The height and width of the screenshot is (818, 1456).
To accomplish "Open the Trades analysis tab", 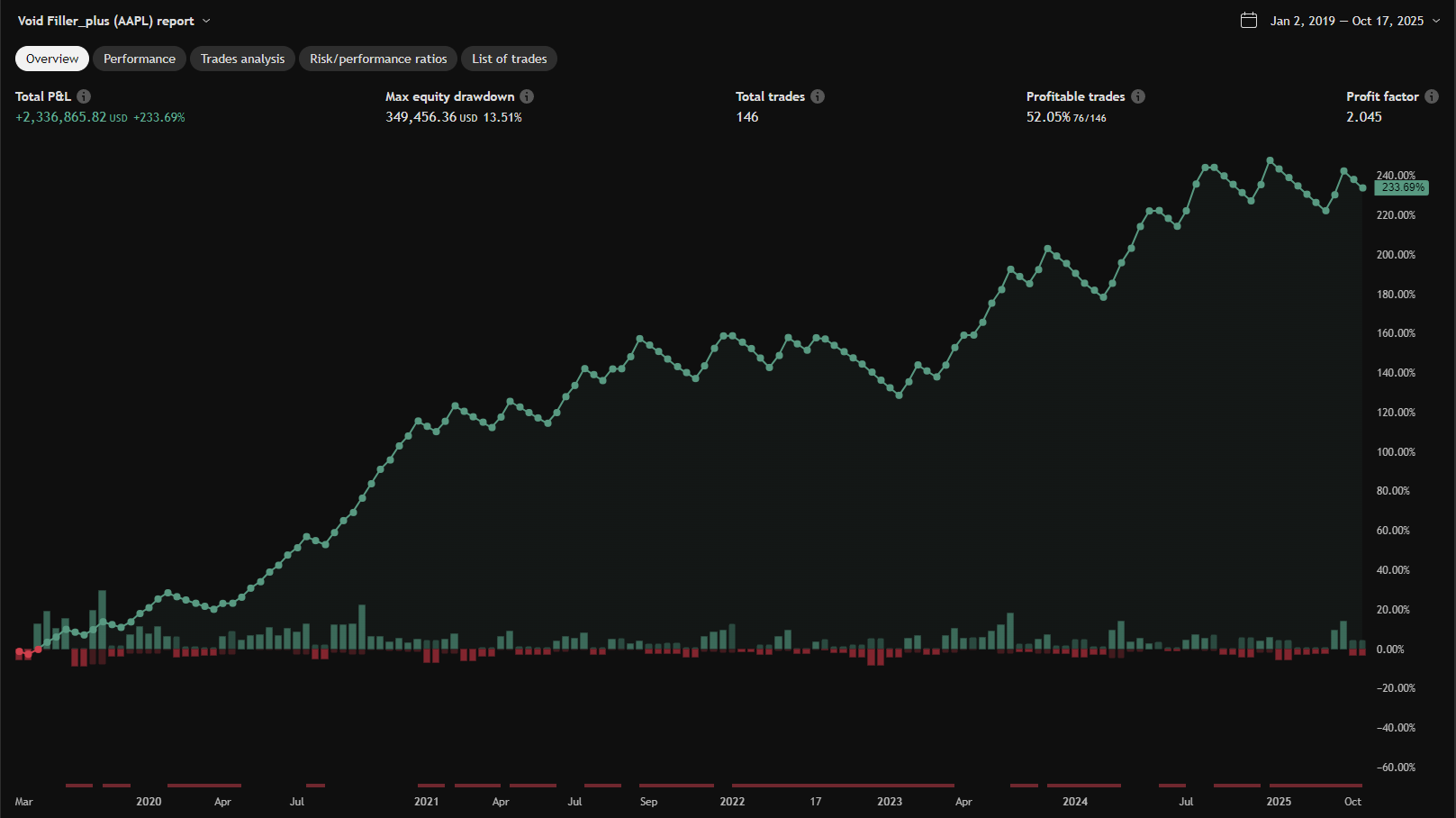I will (242, 59).
